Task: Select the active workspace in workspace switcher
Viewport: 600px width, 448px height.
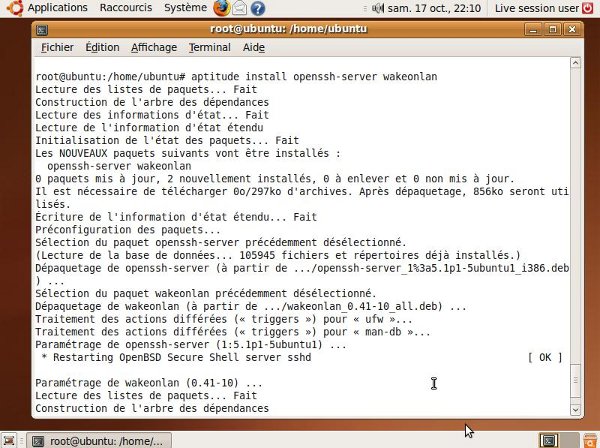Action: coord(549,440)
